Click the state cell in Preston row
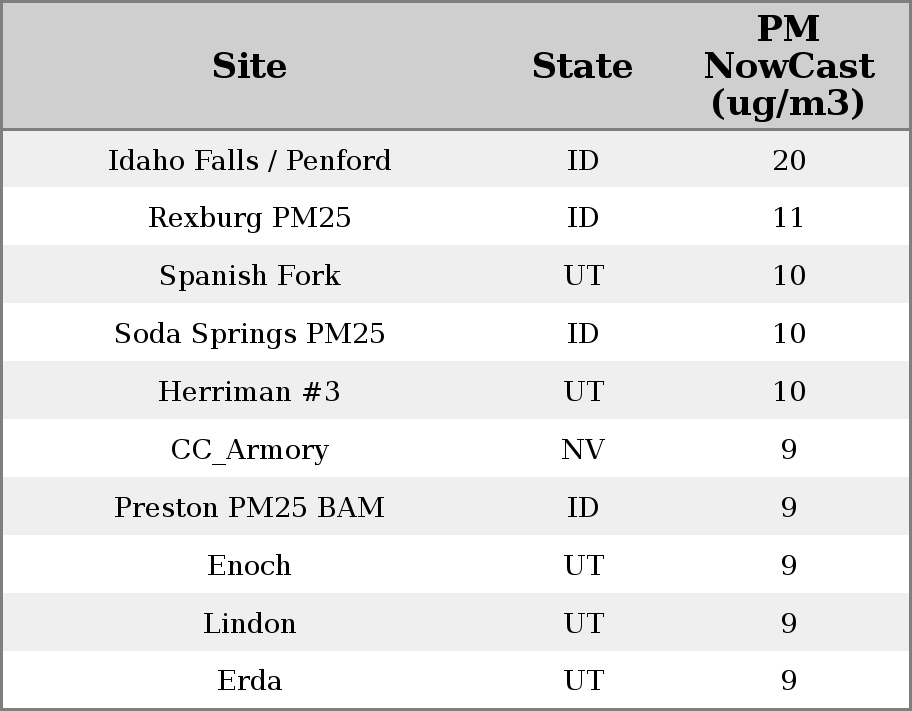 point(583,508)
